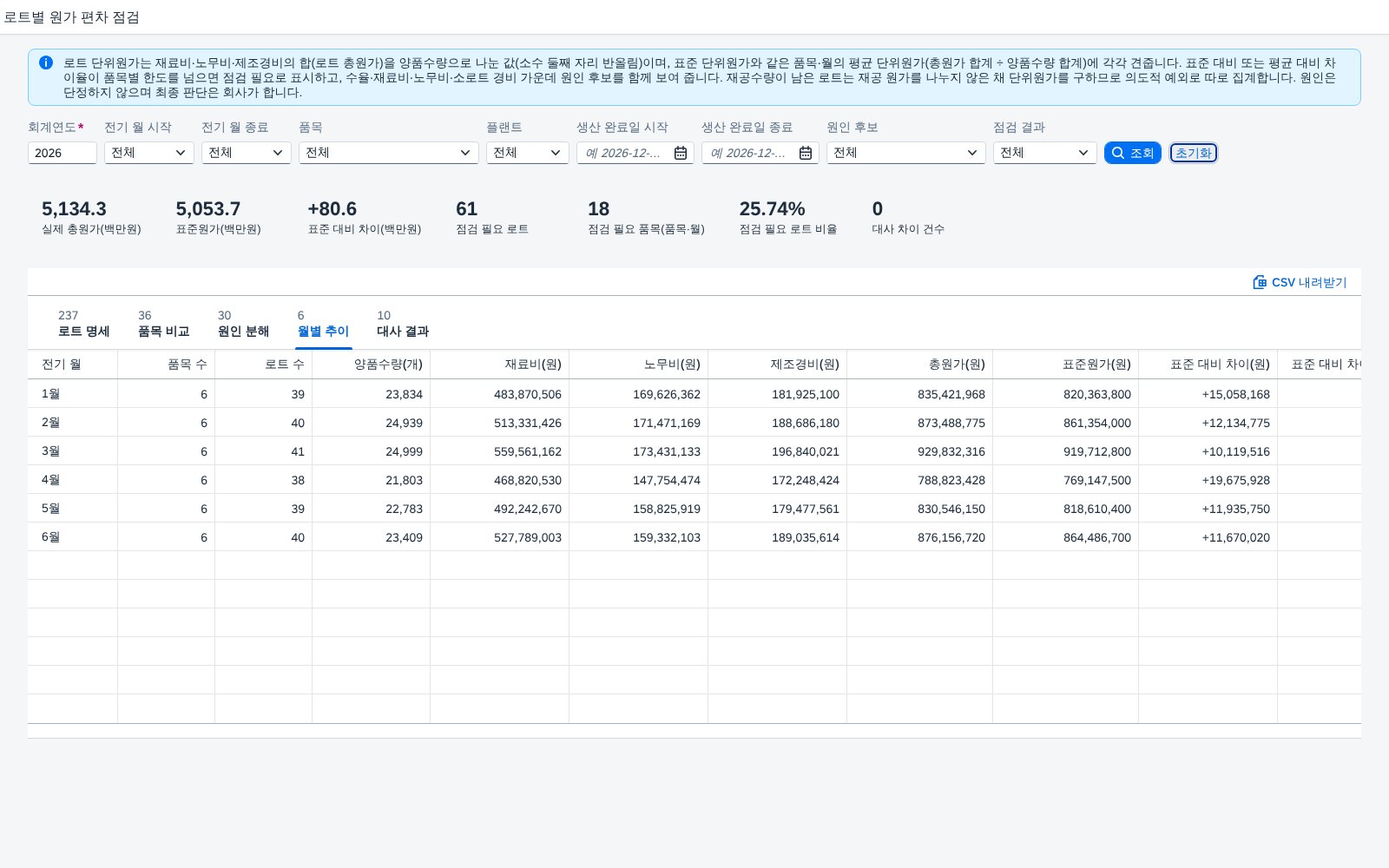Expand the 전기 월 시작 dropdown

pos(149,153)
